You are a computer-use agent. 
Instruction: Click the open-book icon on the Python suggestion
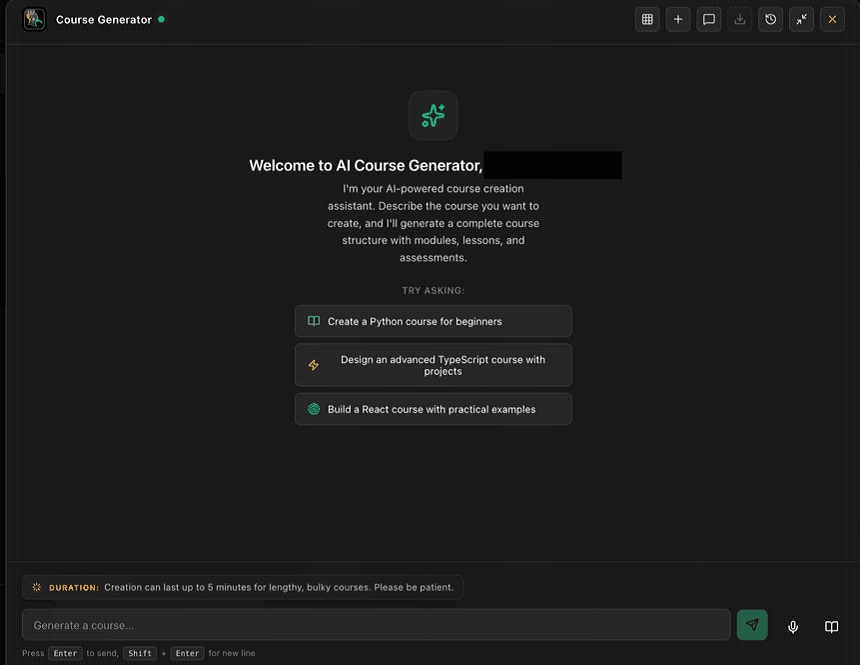click(313, 321)
